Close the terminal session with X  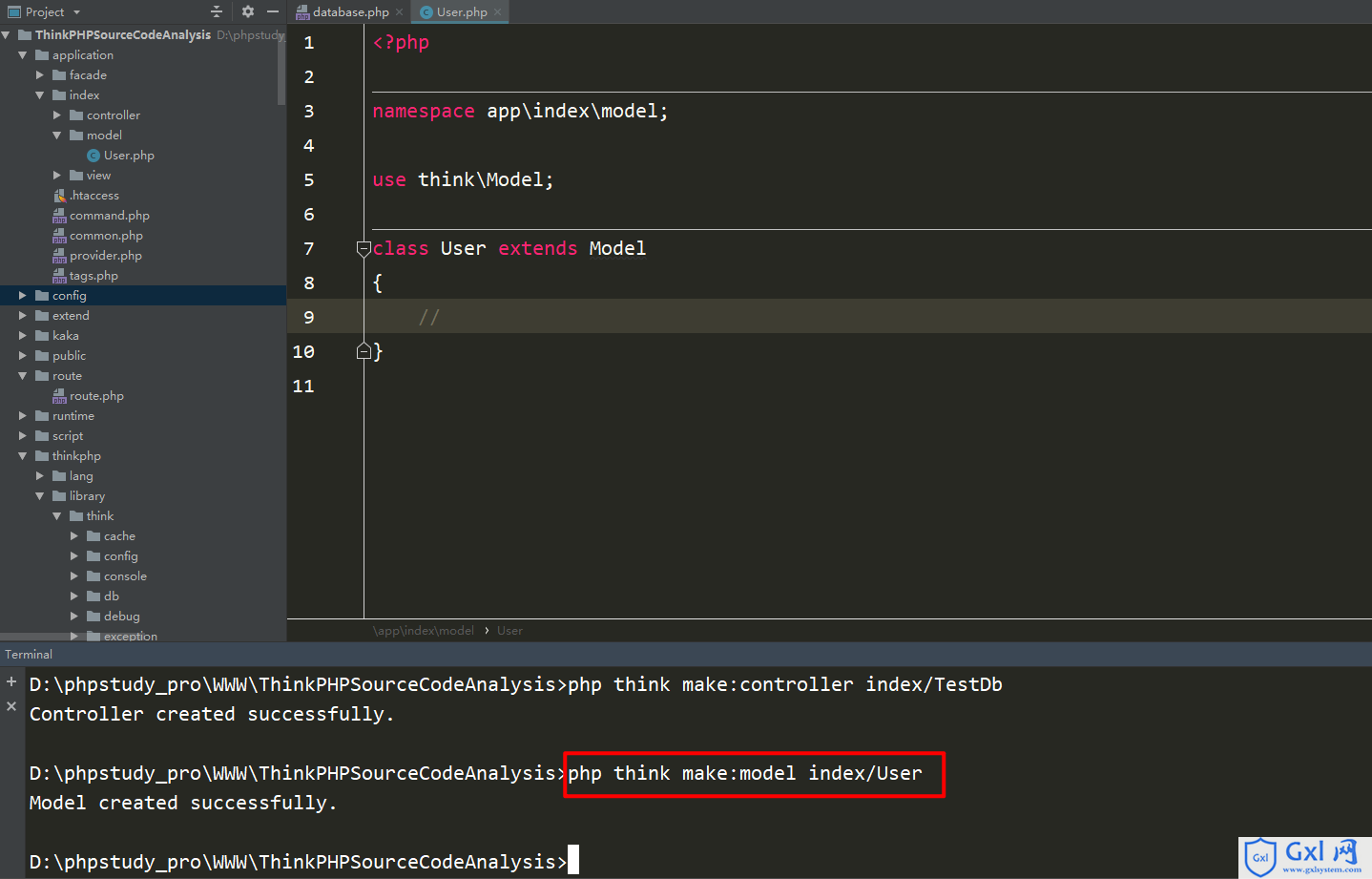(11, 706)
